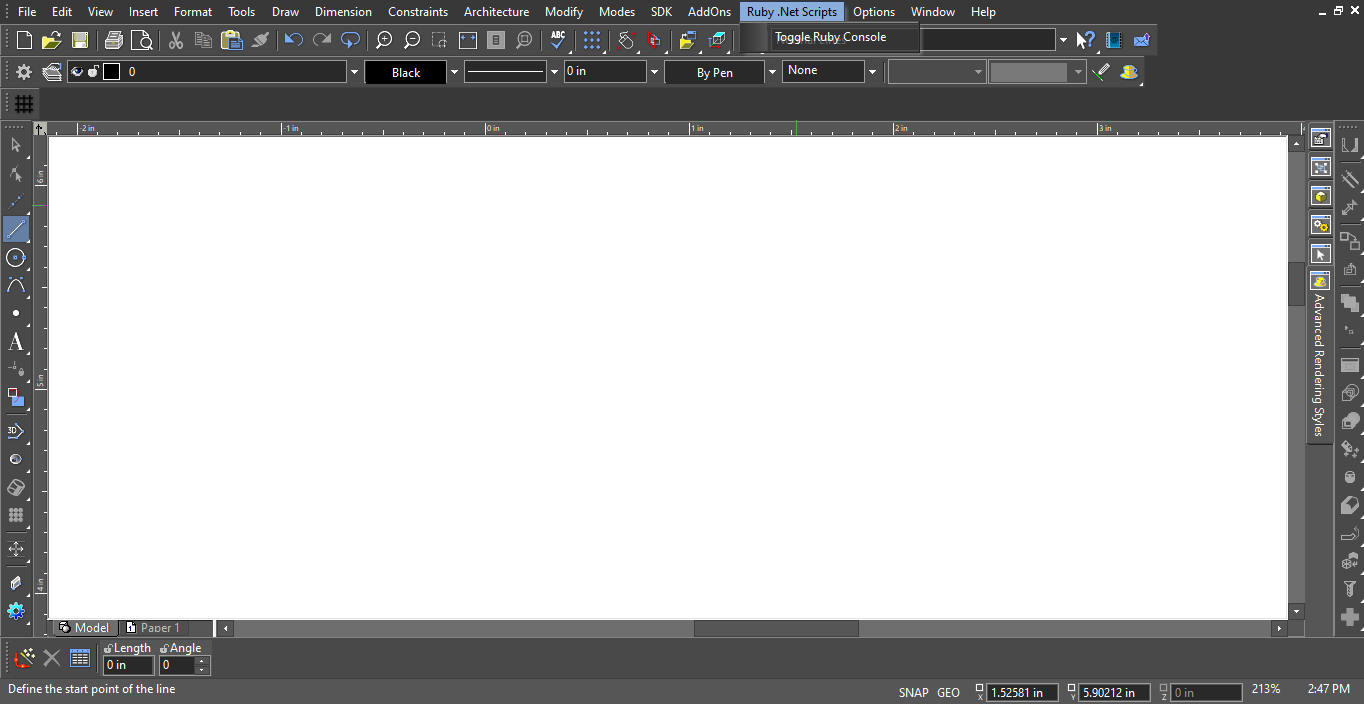
Task: Expand the By Pen dropdown arrow
Action: pyautogui.click(x=772, y=72)
